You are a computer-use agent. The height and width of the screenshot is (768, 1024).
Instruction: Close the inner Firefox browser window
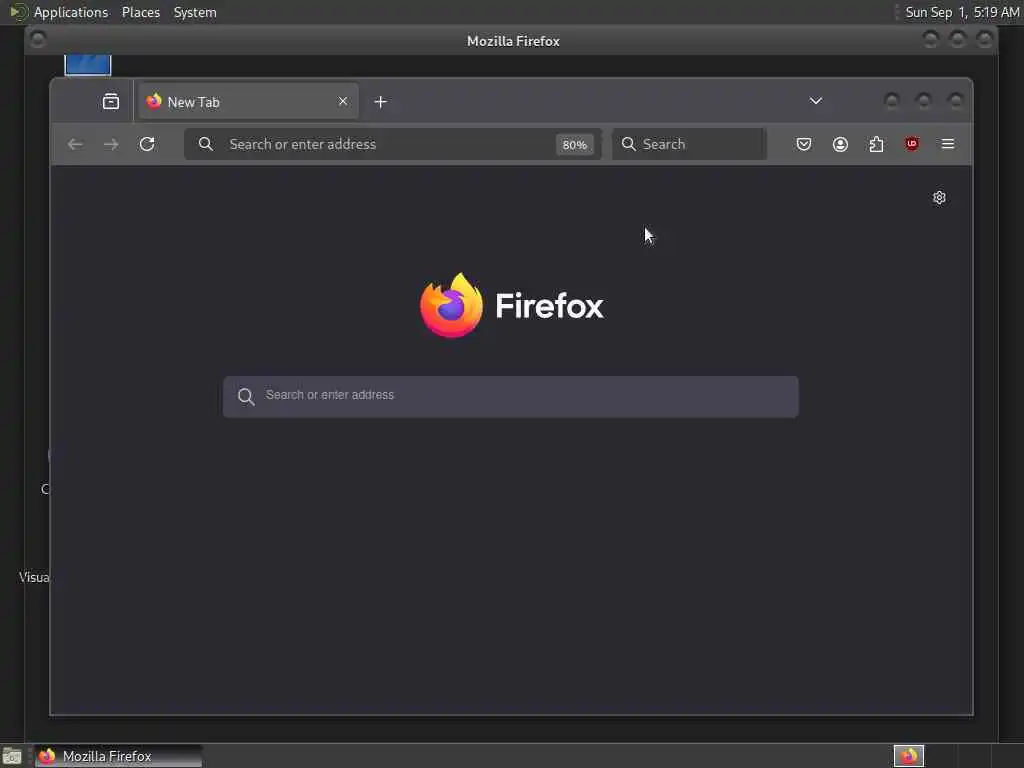(955, 101)
